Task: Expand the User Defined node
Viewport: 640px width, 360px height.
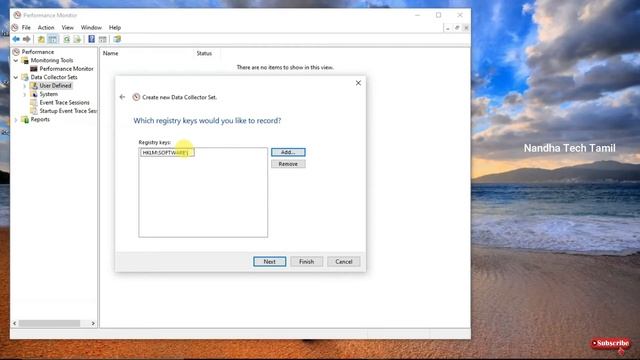Action: [x=24, y=86]
